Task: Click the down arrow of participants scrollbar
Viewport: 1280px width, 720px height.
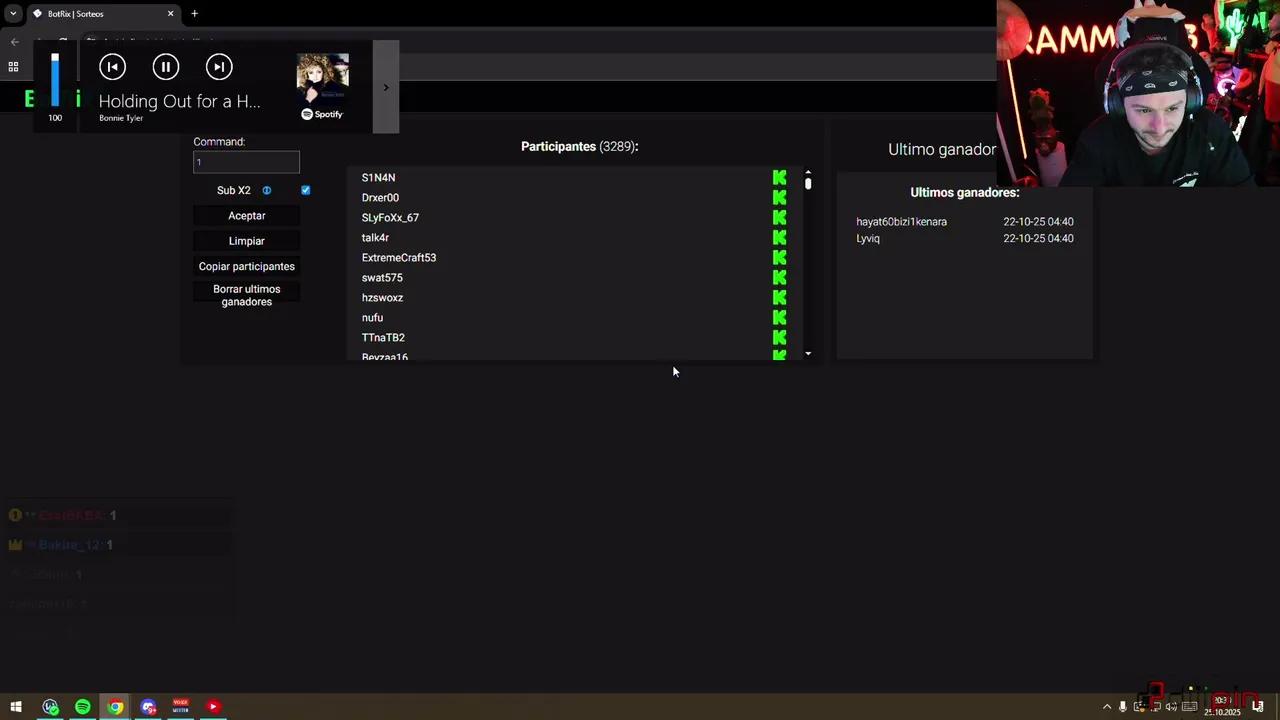Action: (x=808, y=354)
